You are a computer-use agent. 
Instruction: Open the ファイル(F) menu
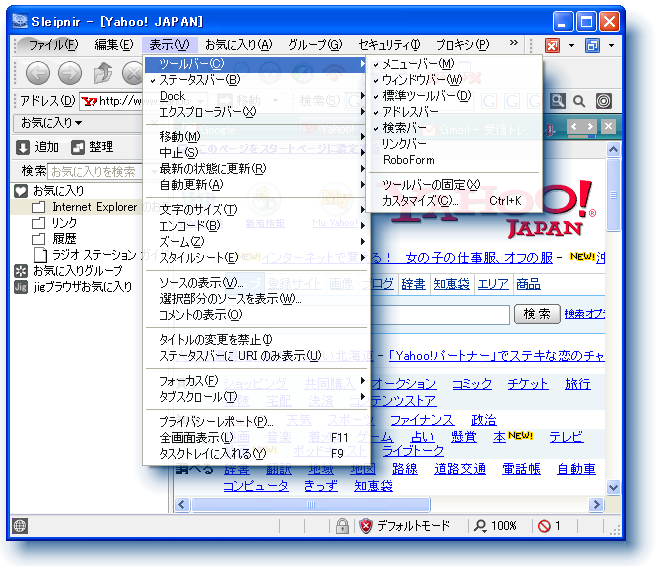pyautogui.click(x=53, y=44)
